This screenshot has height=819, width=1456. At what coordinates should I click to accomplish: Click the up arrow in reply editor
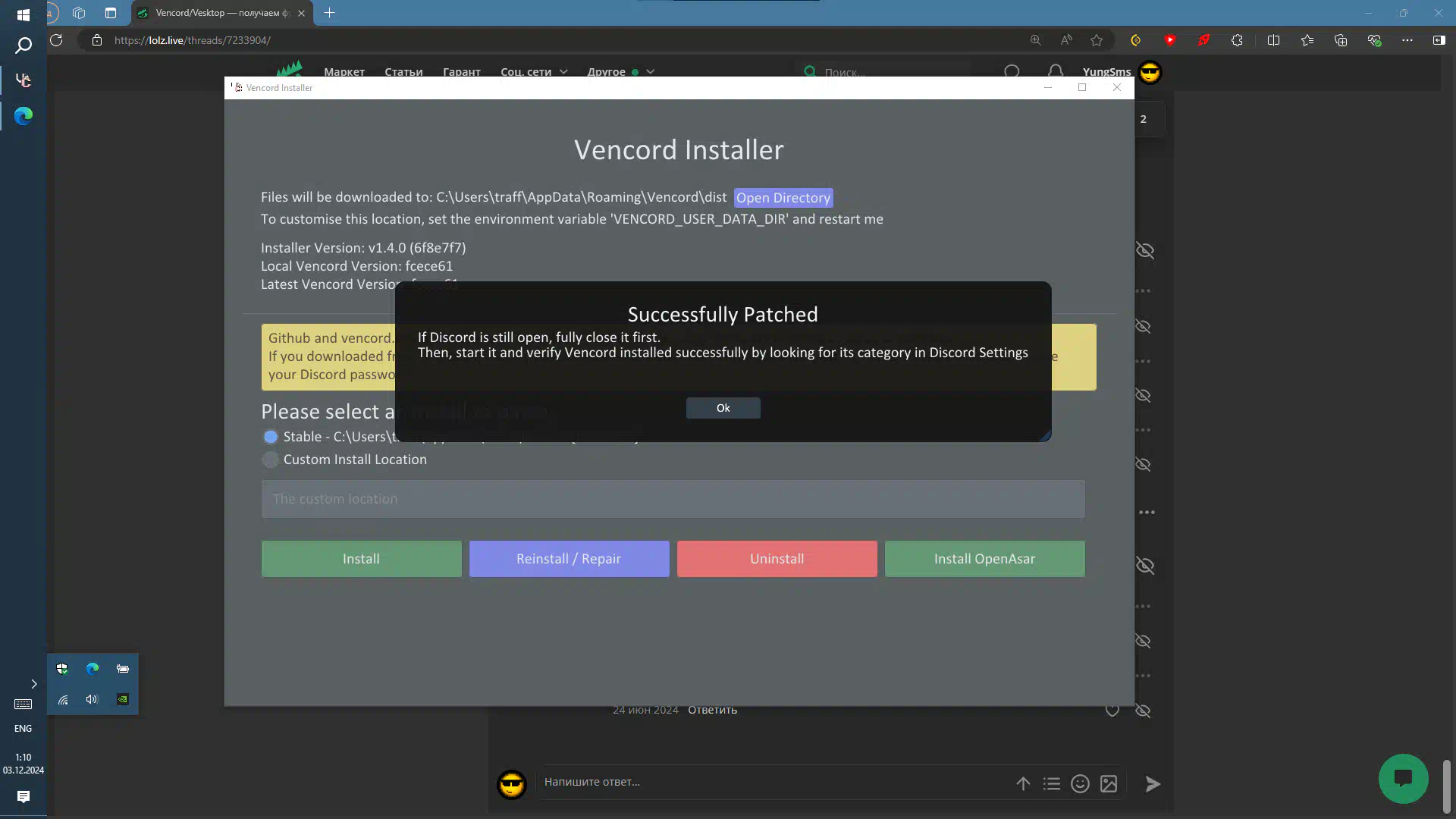[x=1023, y=784]
